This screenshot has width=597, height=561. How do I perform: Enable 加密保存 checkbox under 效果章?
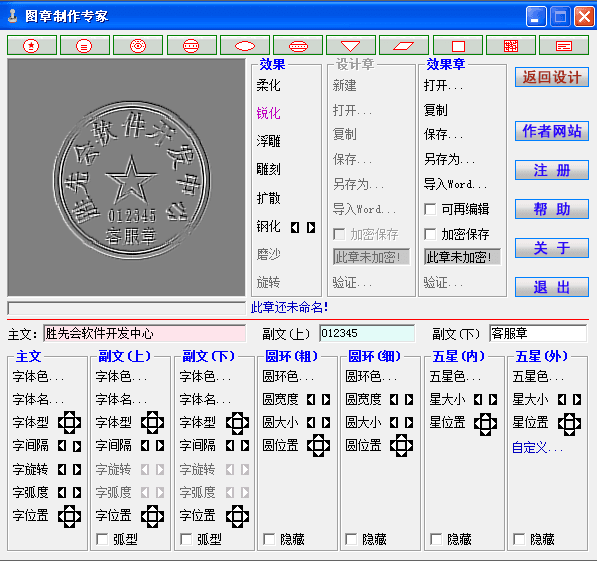[430, 234]
